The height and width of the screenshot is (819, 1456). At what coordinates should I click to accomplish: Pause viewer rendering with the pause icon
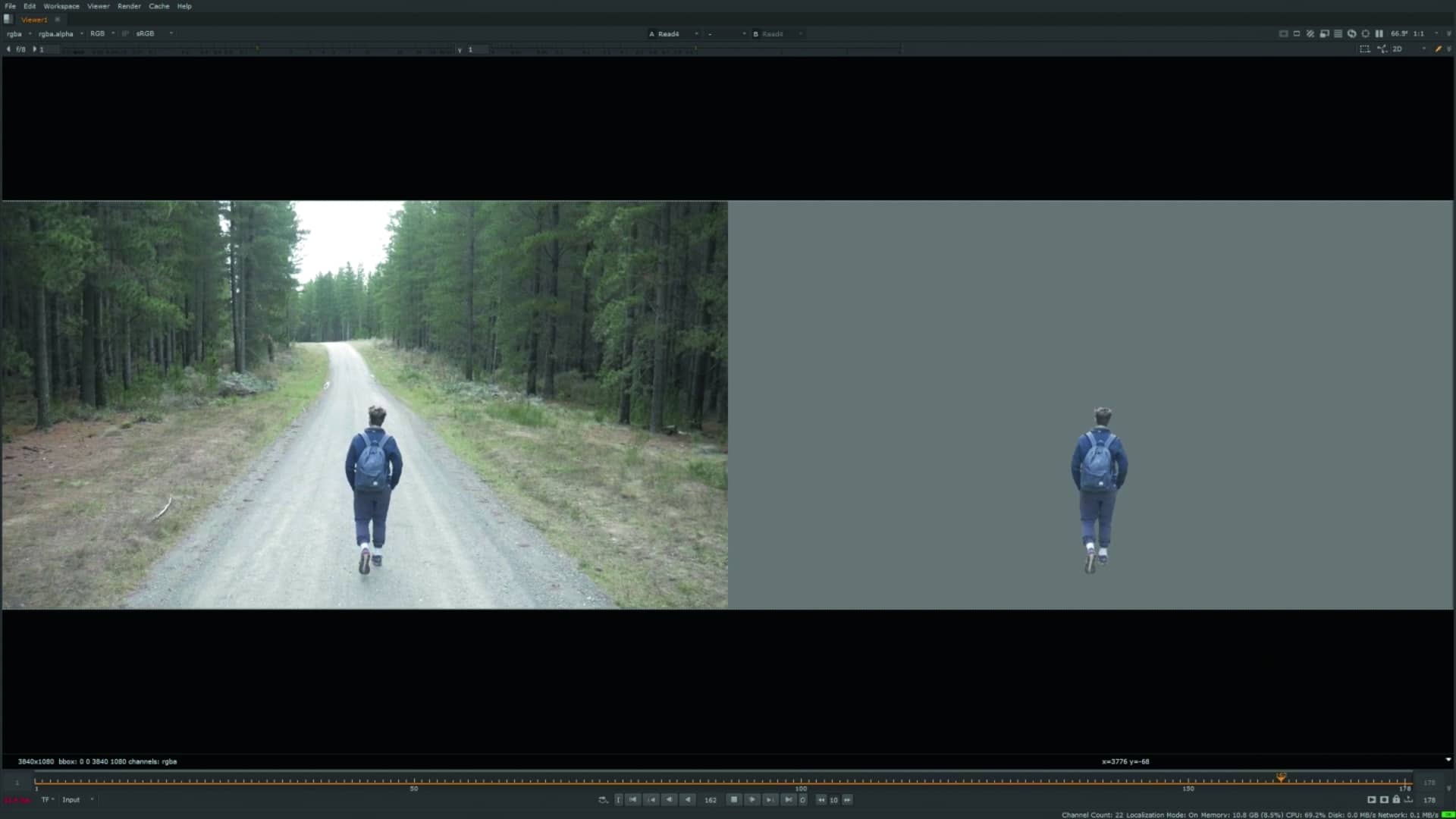tap(1378, 33)
